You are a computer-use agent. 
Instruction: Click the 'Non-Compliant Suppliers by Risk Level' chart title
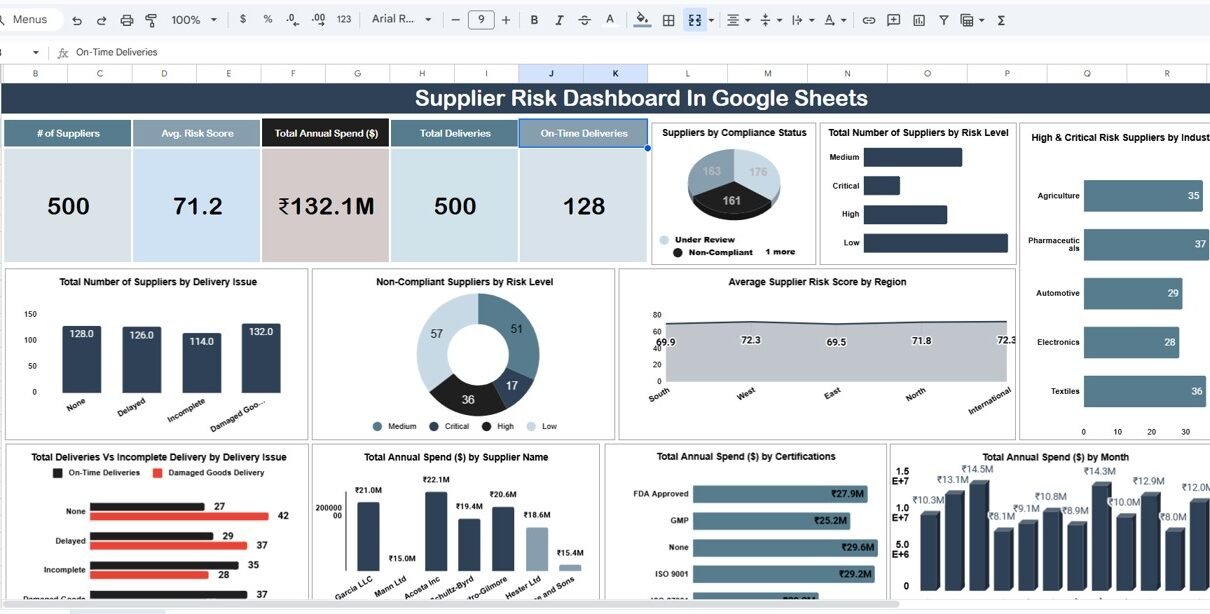[464, 282]
